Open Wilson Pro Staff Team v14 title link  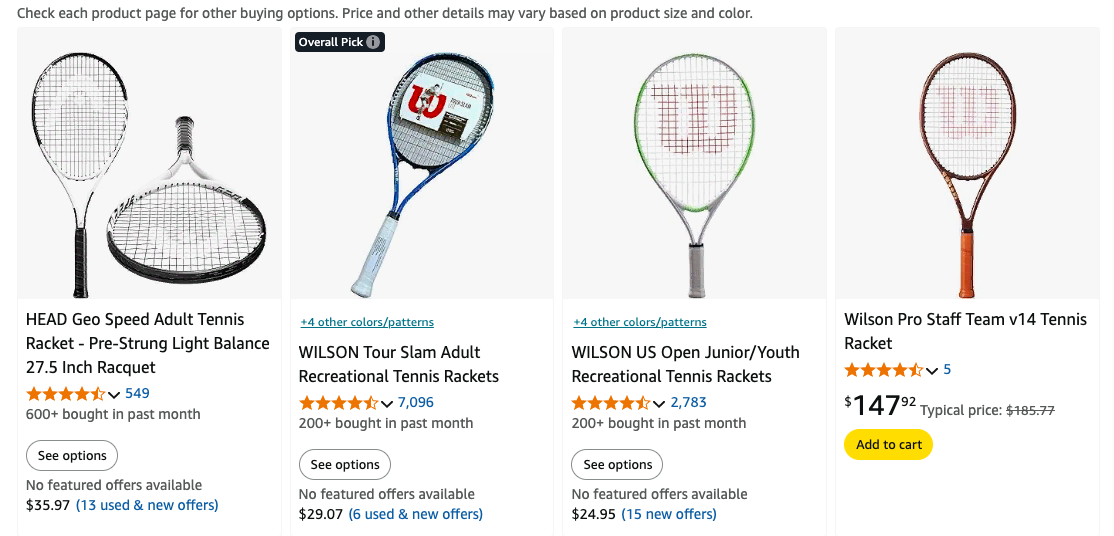965,331
